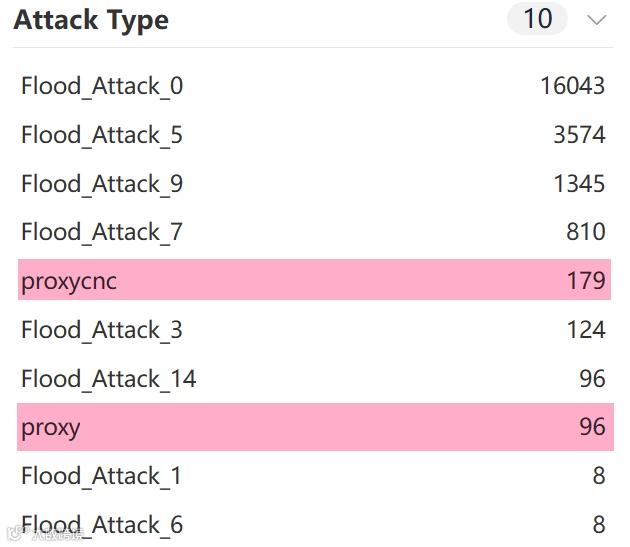Expand the Attack Type chevron arrow
The image size is (630, 547).
coord(596,20)
